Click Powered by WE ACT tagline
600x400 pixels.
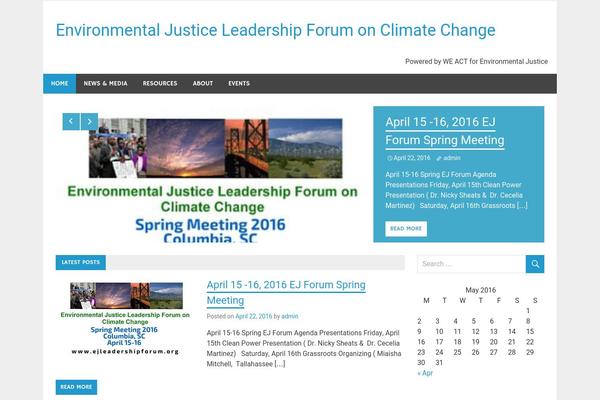tap(476, 61)
